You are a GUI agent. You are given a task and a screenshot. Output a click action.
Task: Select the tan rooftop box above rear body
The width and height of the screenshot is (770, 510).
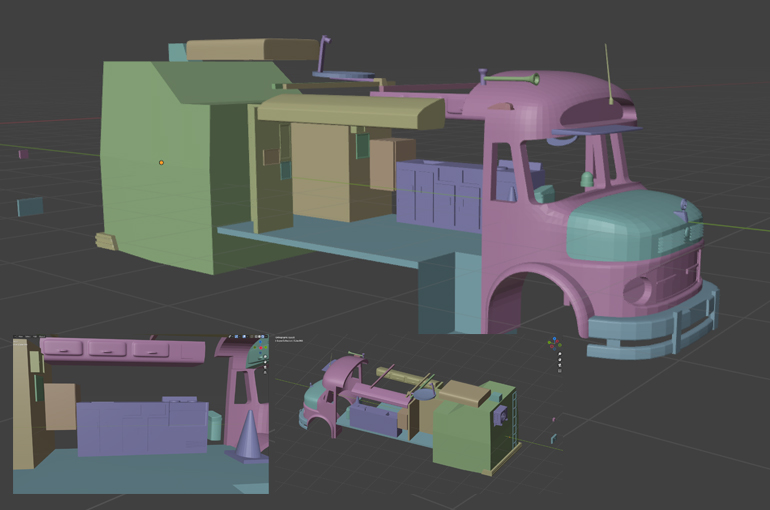[252, 50]
